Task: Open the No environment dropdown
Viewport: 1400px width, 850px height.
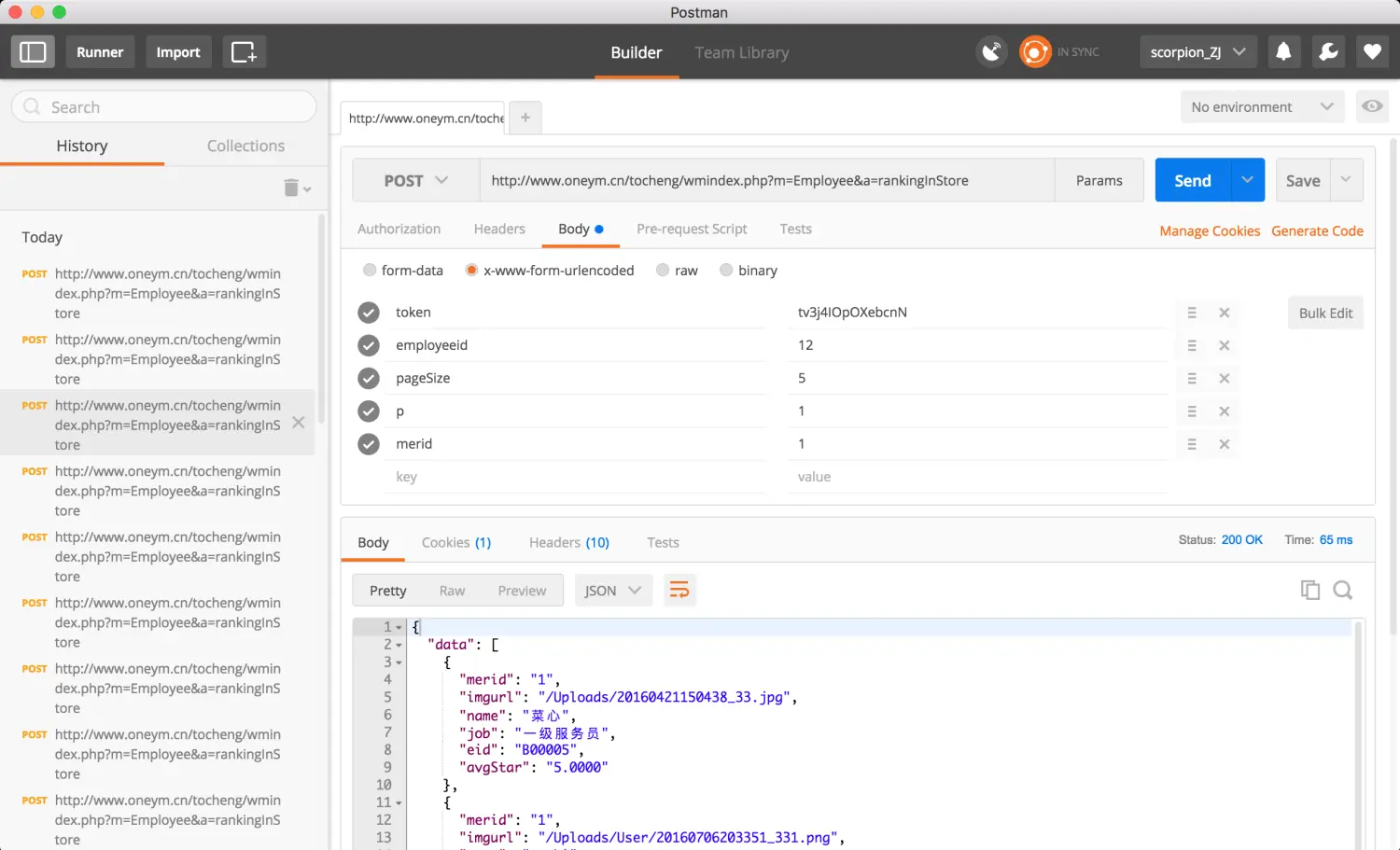Action: pos(1262,106)
